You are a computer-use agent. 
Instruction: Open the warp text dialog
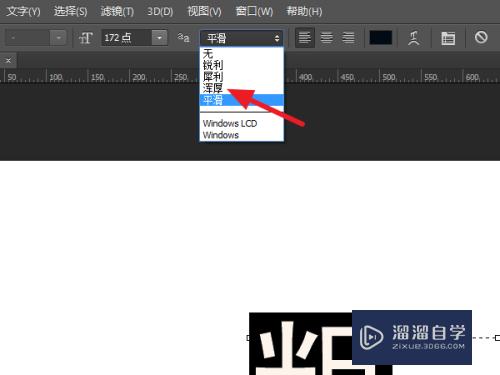coord(414,38)
